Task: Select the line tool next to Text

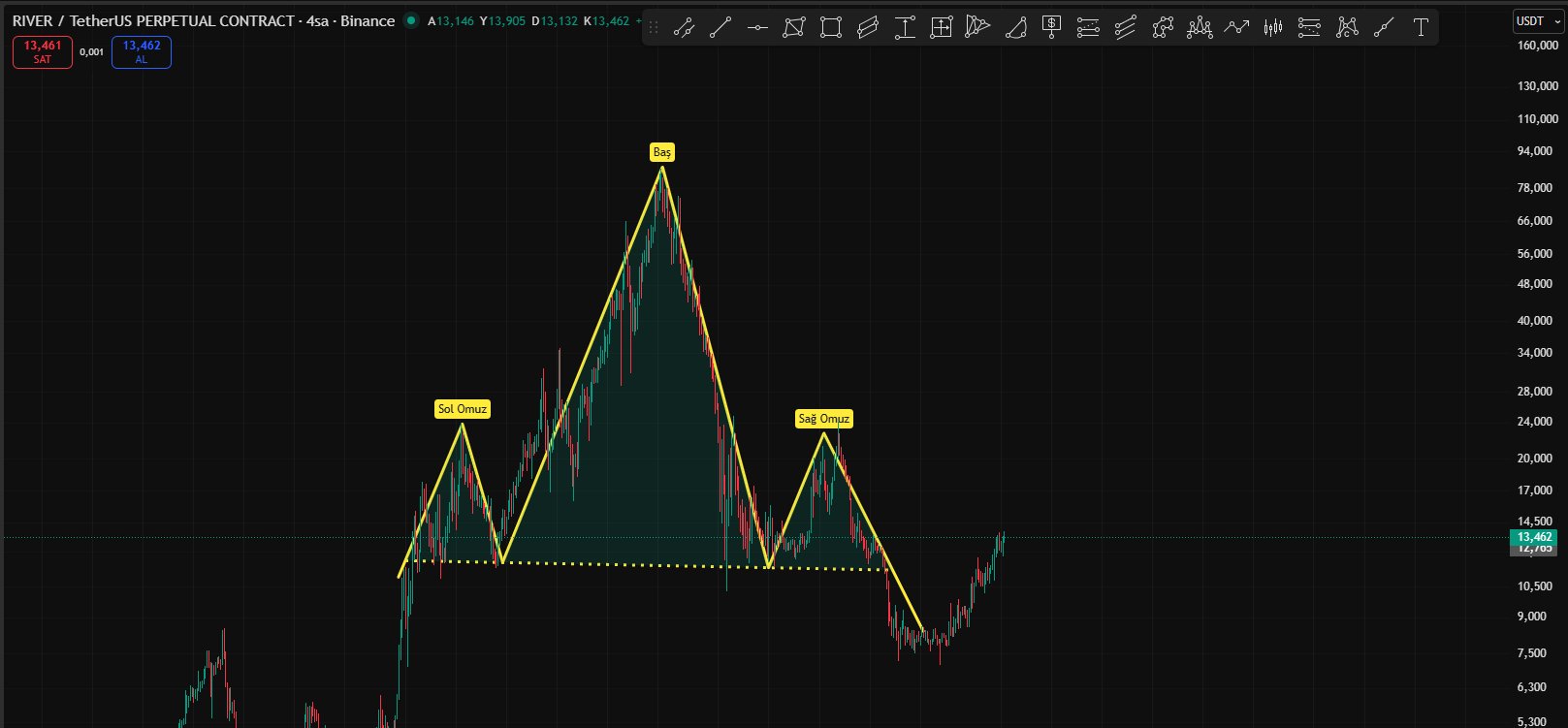Action: (1384, 28)
